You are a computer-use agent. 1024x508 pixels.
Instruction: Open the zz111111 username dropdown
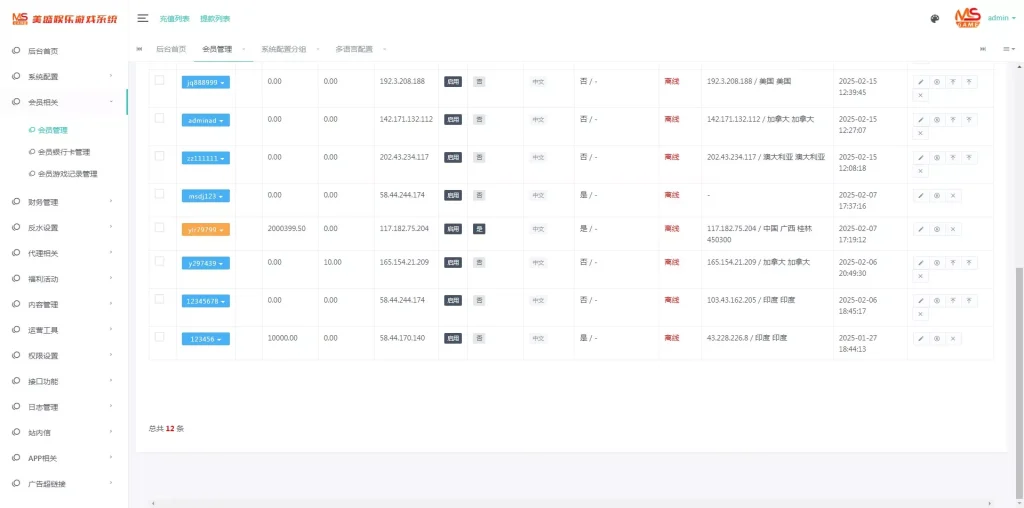(205, 158)
